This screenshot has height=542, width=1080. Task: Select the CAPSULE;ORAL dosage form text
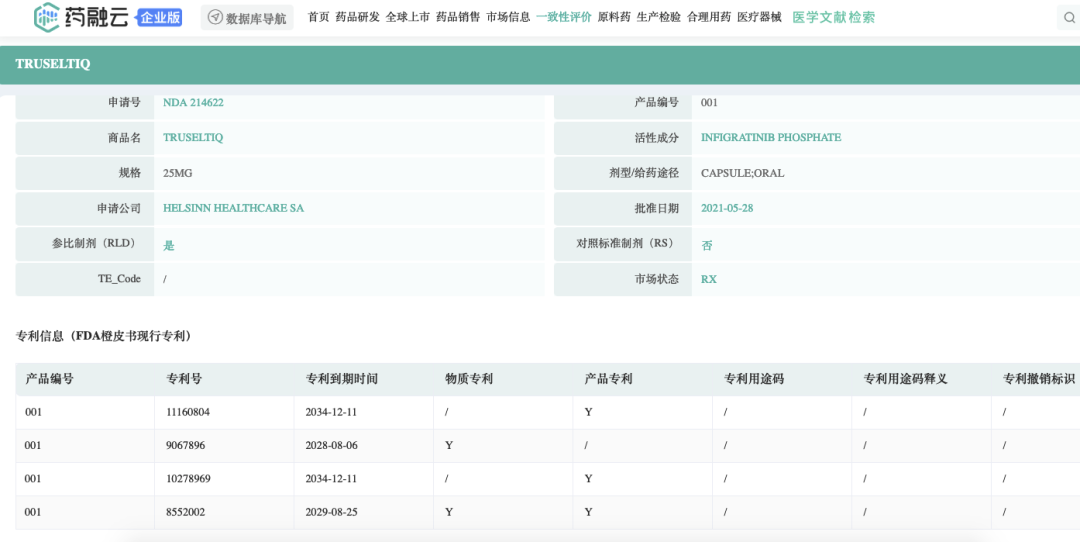(742, 174)
